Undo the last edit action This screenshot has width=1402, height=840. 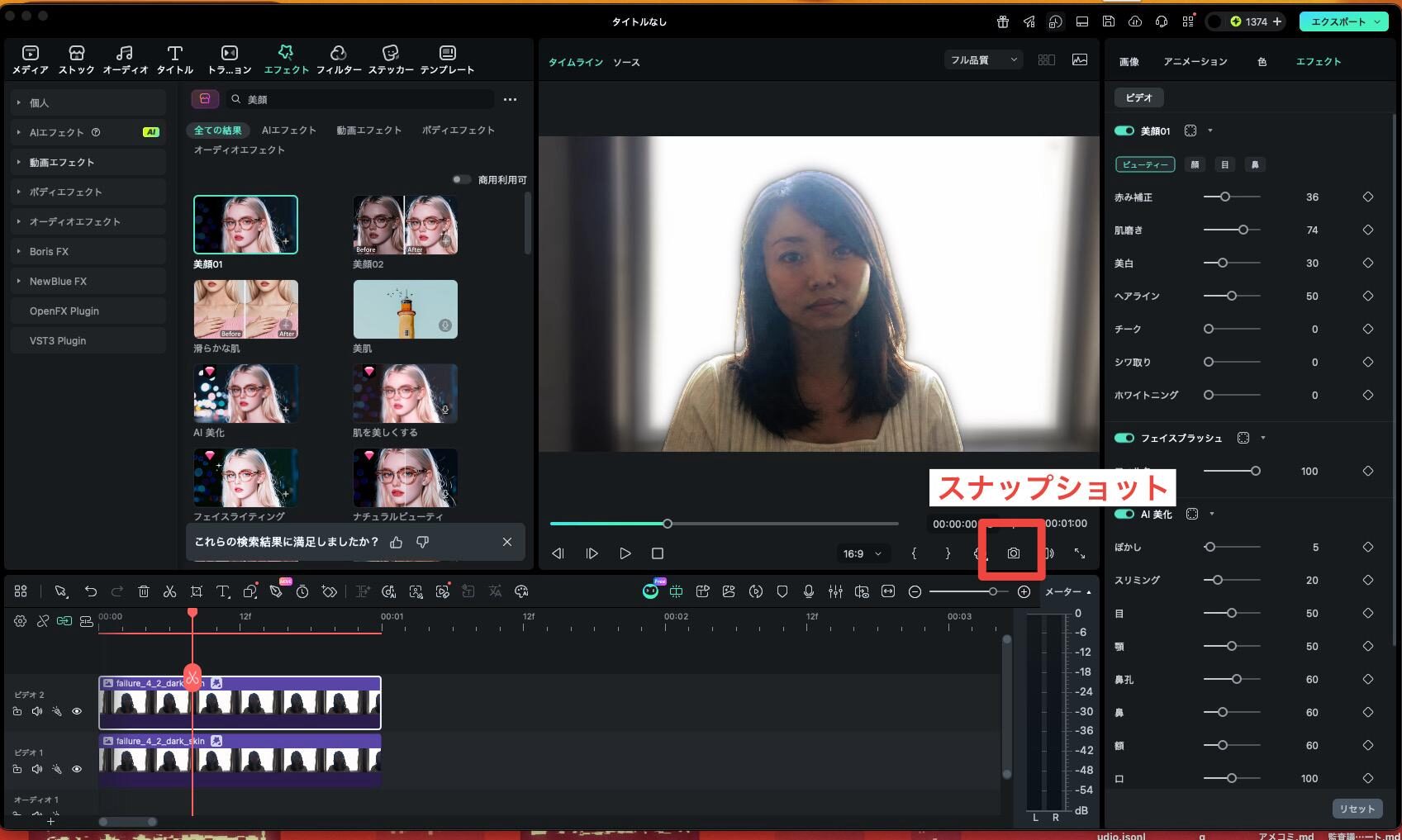point(91,591)
